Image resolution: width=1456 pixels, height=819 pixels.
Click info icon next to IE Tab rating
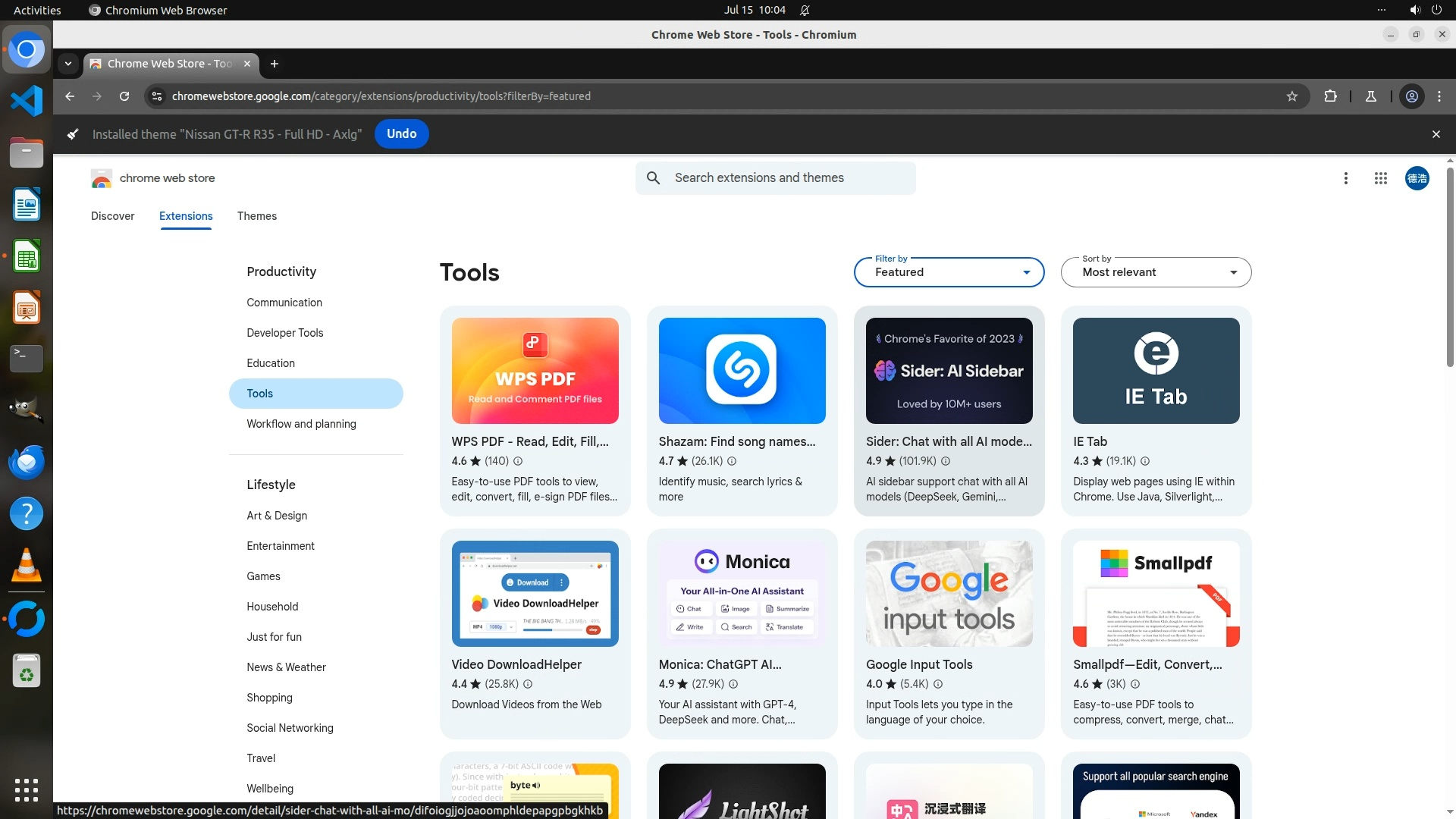coord(1145,461)
